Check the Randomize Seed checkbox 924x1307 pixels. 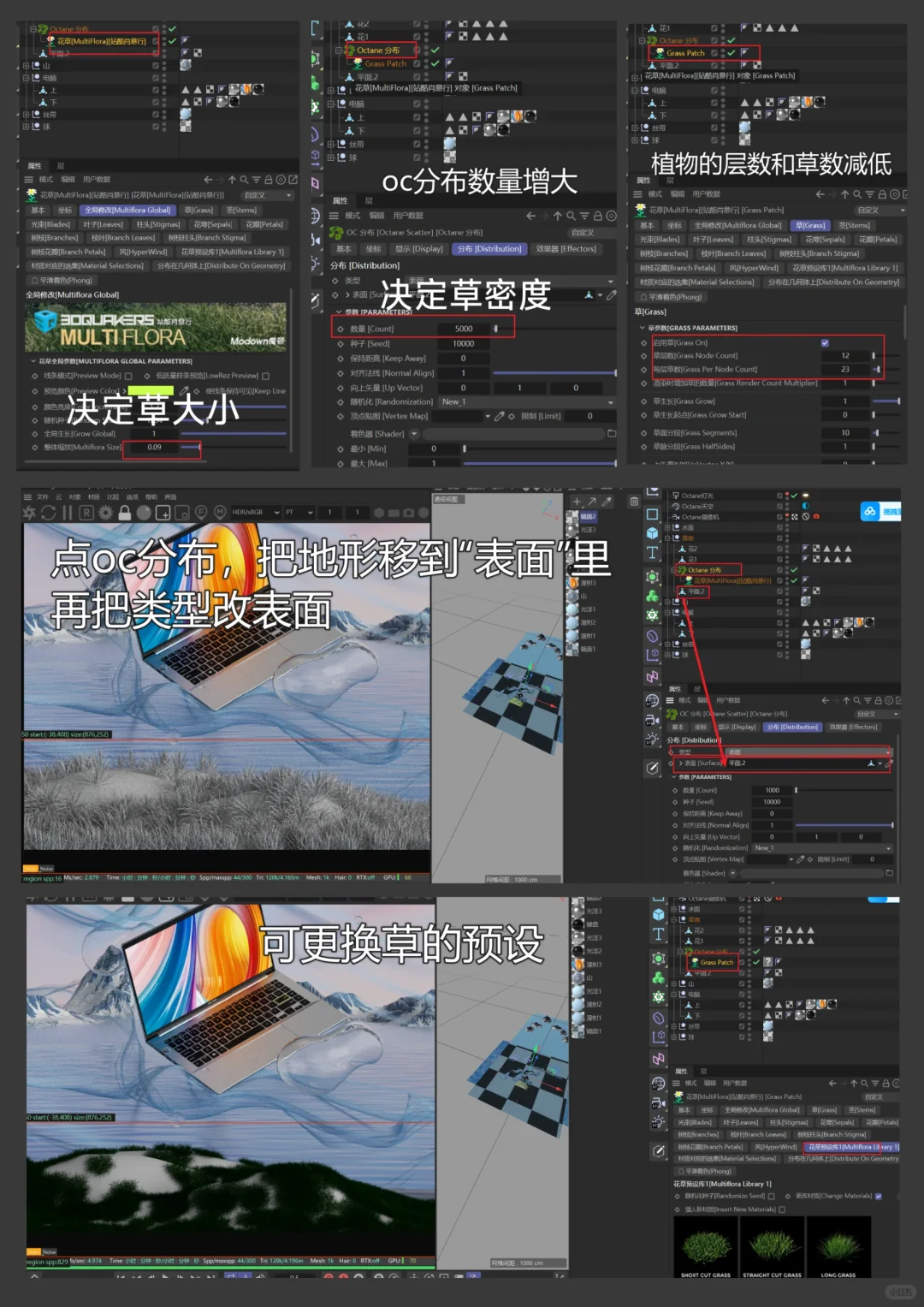[771, 1196]
